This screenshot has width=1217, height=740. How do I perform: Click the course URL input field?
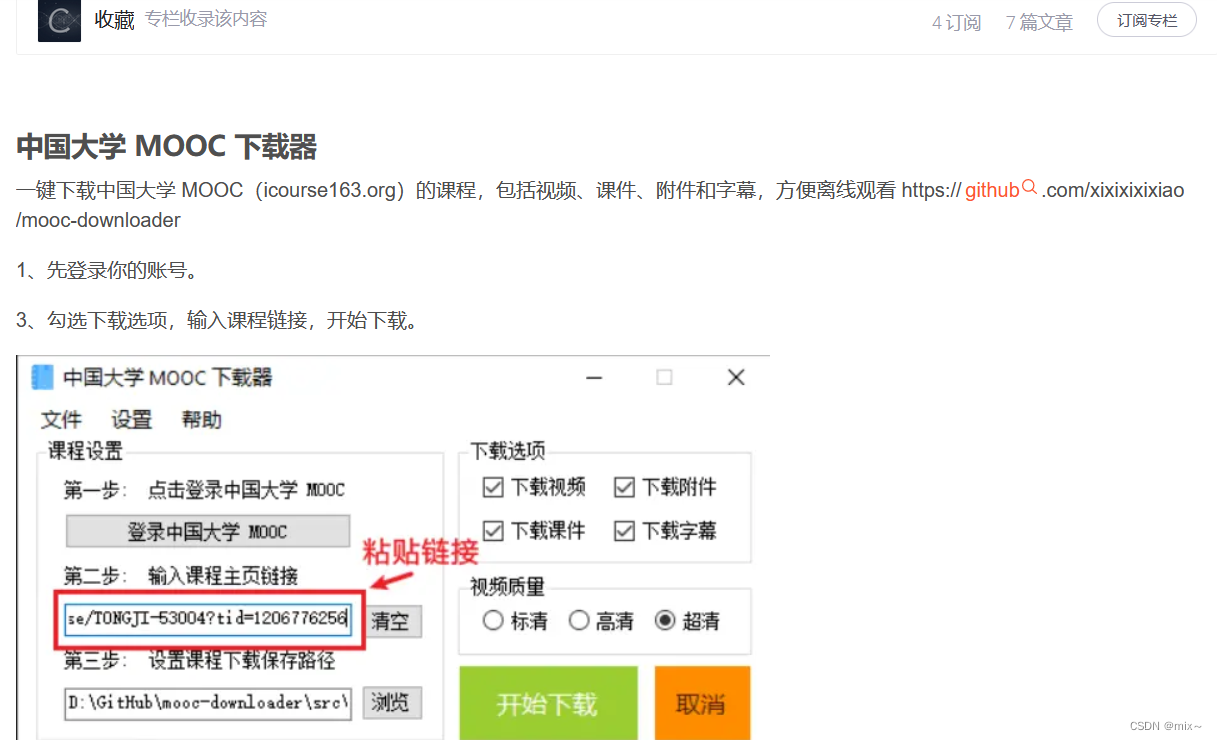pos(208,621)
